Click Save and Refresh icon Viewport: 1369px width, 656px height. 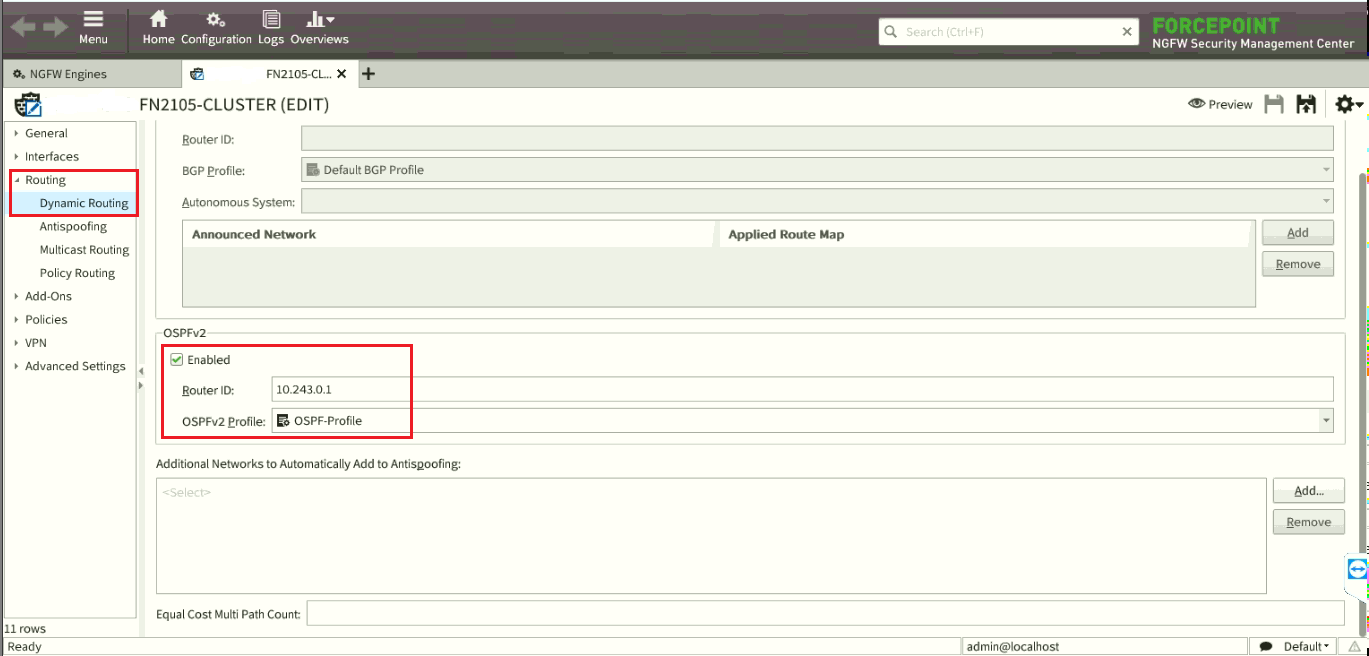[1305, 104]
